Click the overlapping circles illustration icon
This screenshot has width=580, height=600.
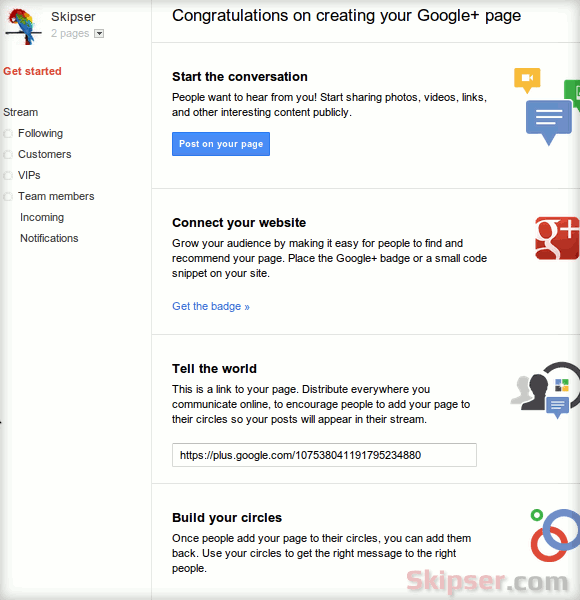click(x=556, y=535)
